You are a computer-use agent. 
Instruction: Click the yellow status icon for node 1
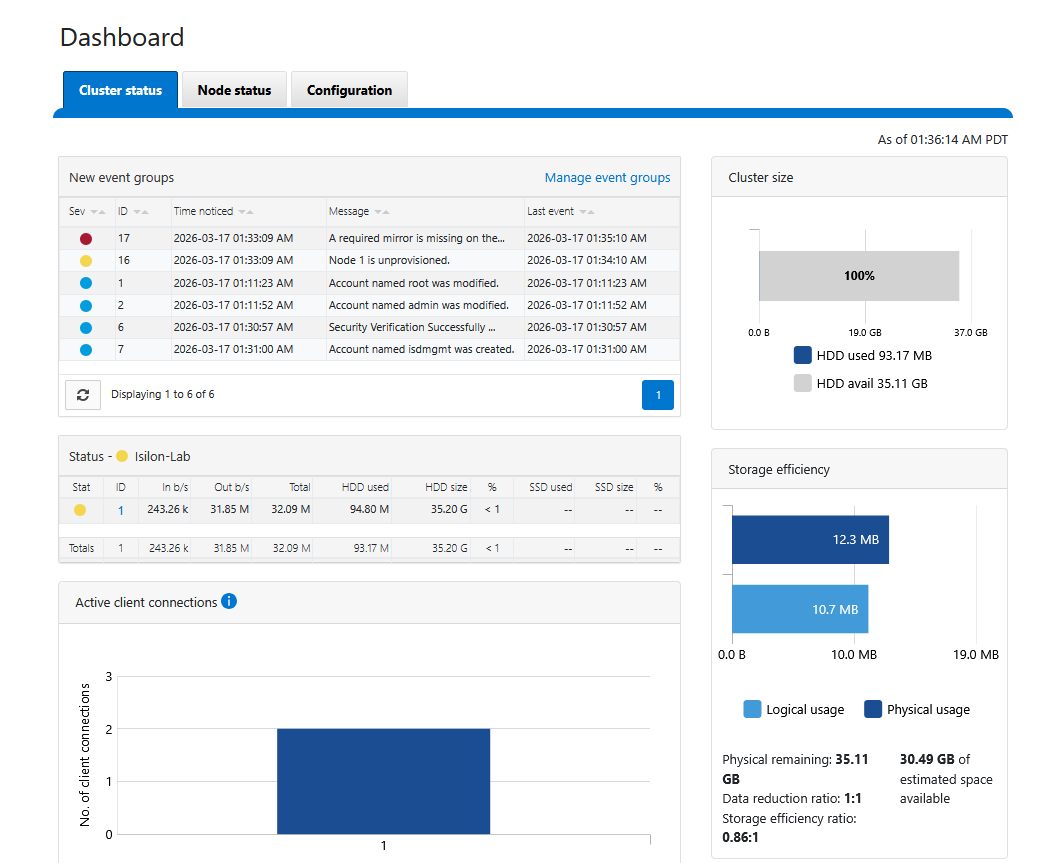pos(80,511)
